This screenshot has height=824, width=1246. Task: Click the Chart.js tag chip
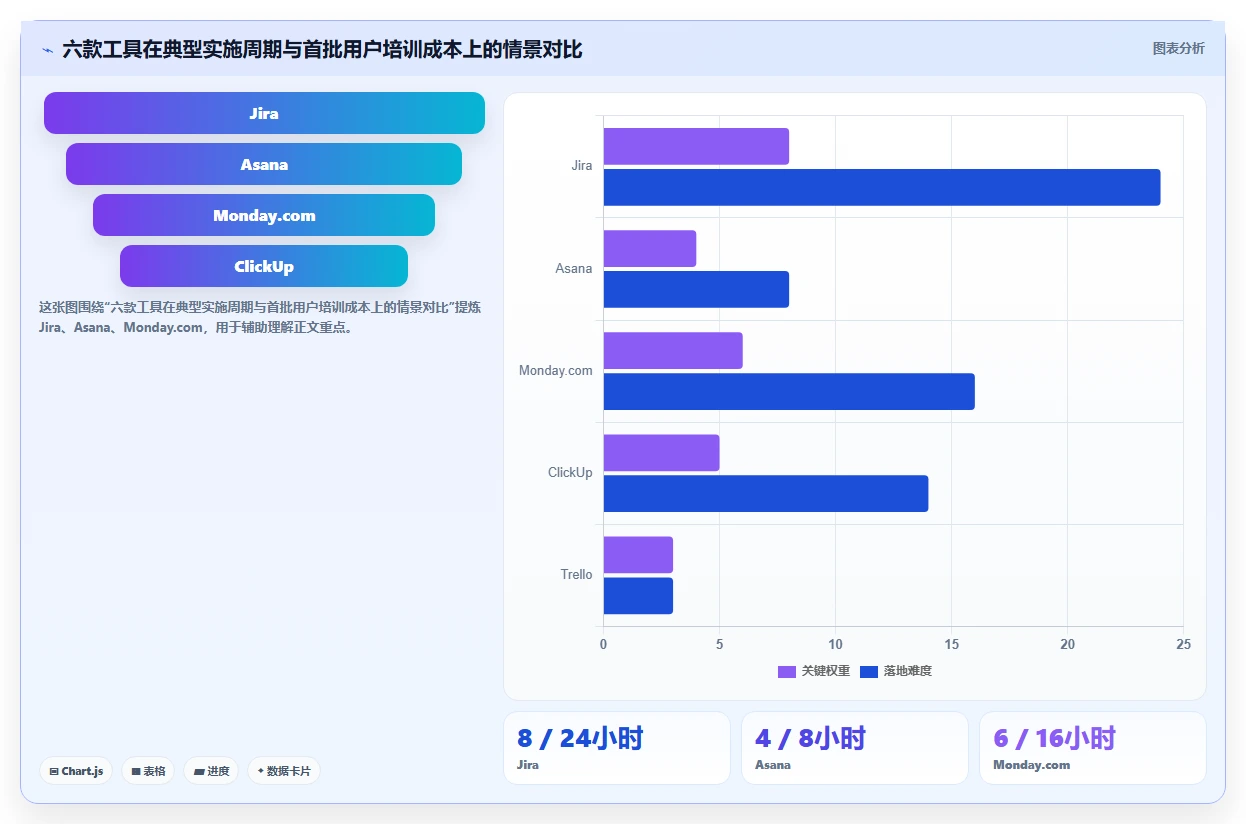click(76, 771)
